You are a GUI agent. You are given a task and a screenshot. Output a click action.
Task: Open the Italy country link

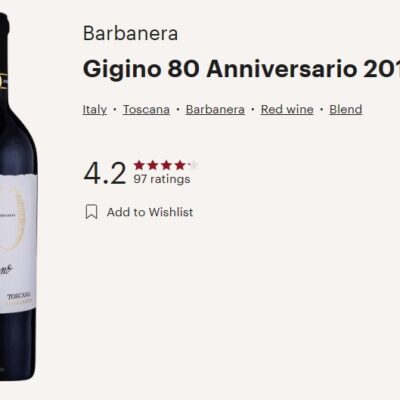click(x=95, y=109)
